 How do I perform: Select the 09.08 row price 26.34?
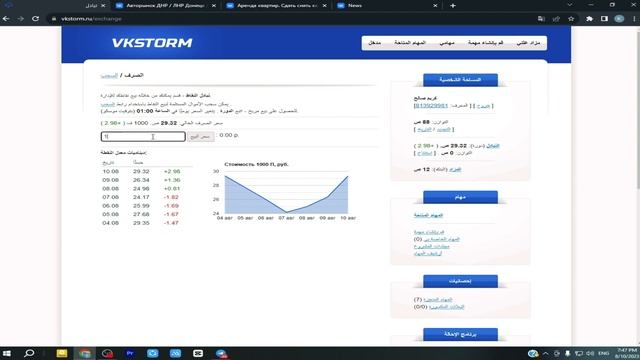(x=141, y=180)
